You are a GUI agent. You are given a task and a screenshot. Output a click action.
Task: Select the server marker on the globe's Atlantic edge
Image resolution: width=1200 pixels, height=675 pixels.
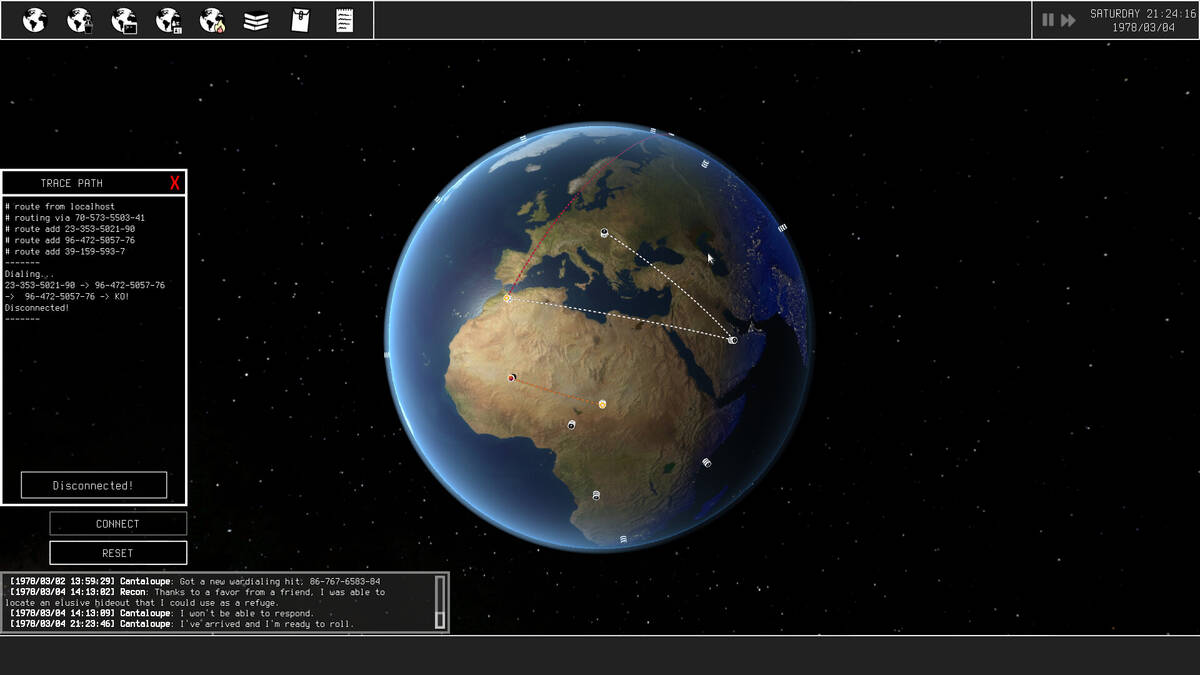click(x=387, y=354)
